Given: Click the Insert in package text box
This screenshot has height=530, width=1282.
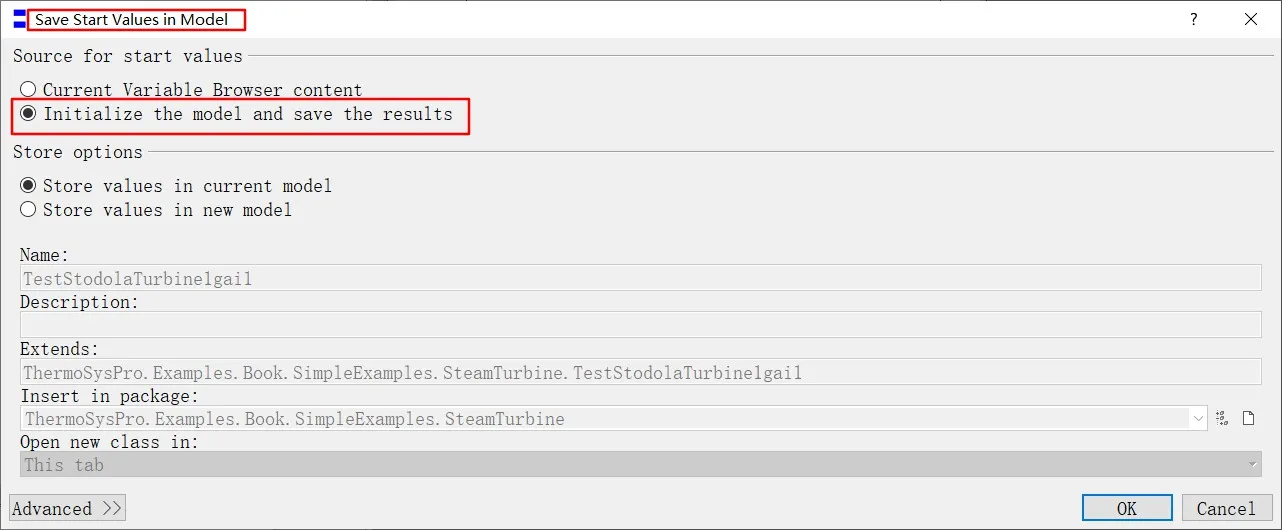Looking at the screenshot, I should tap(600, 419).
